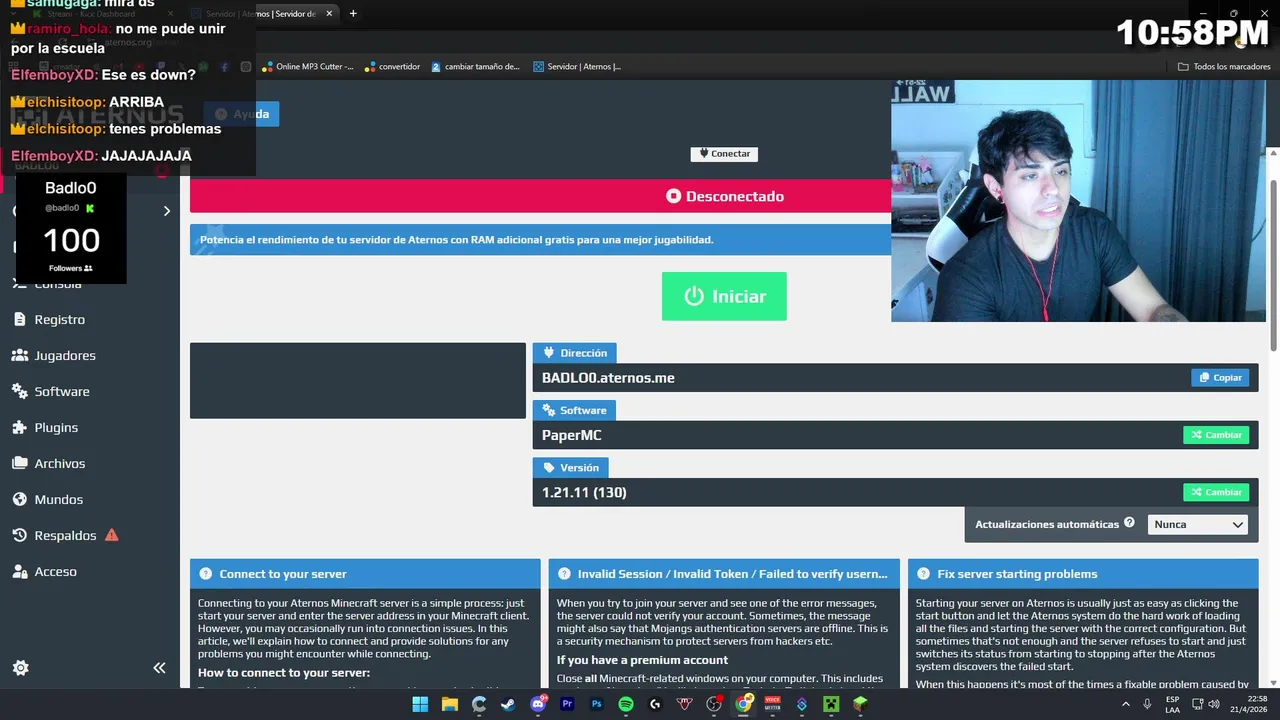Open Steam from the taskbar
1280x720 pixels.
coord(508,704)
